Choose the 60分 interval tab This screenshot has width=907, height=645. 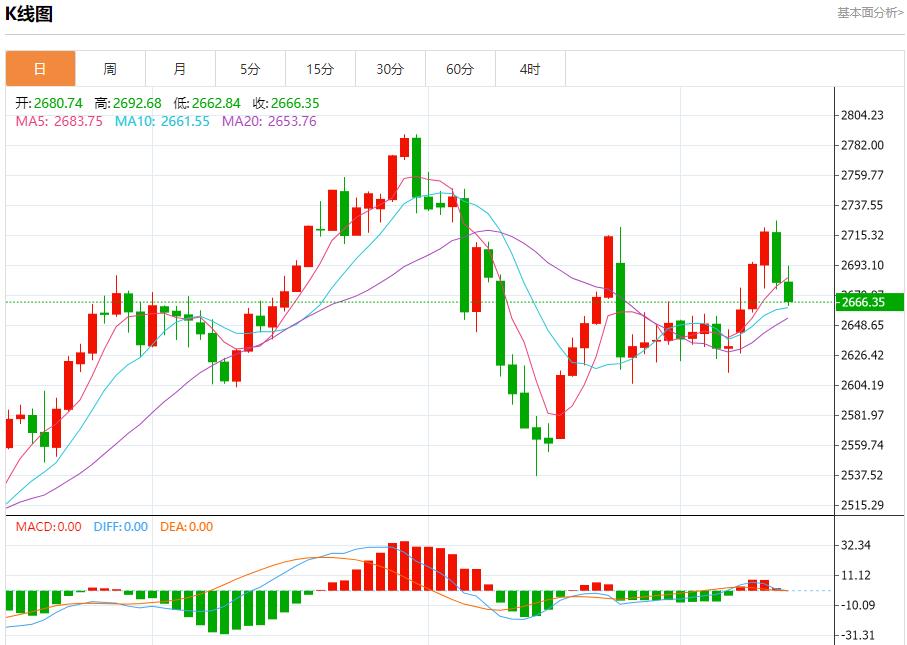[x=460, y=69]
